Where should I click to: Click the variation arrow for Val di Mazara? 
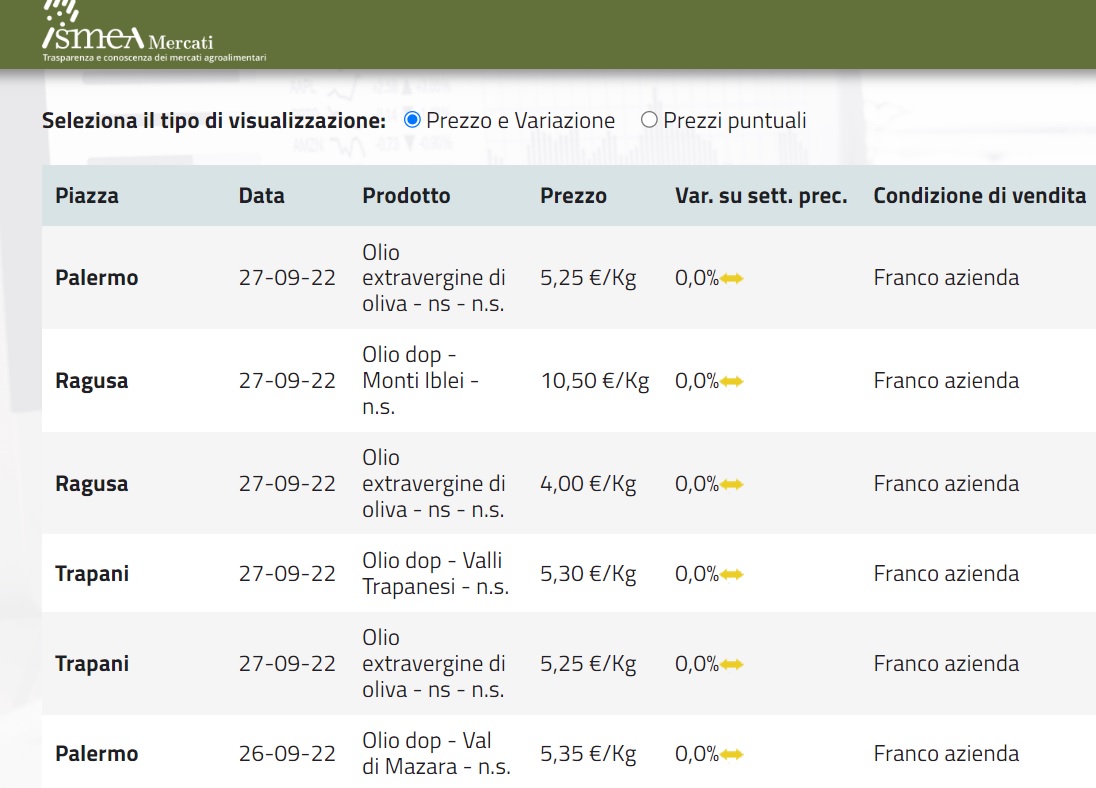(732, 754)
